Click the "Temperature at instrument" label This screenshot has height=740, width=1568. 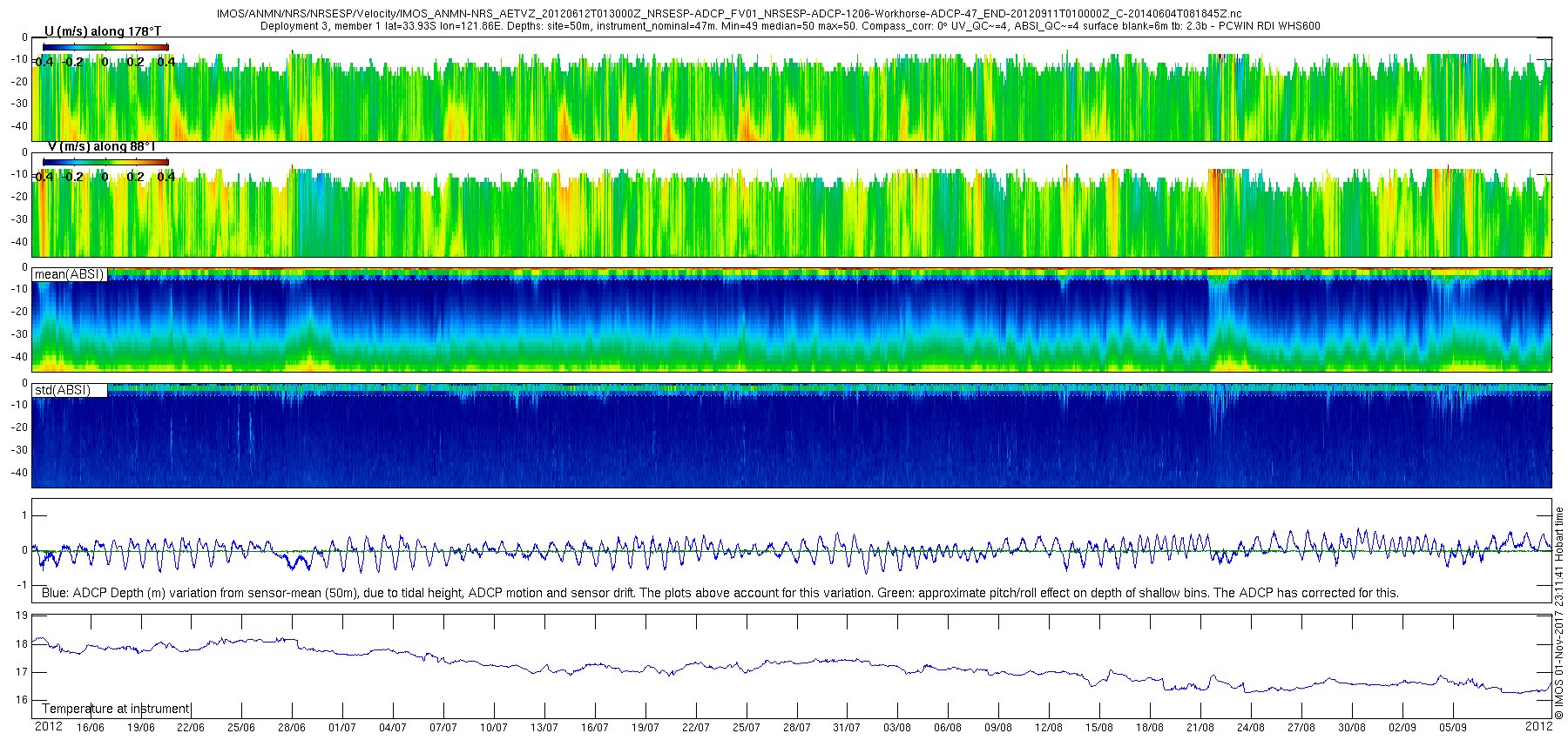point(116,709)
